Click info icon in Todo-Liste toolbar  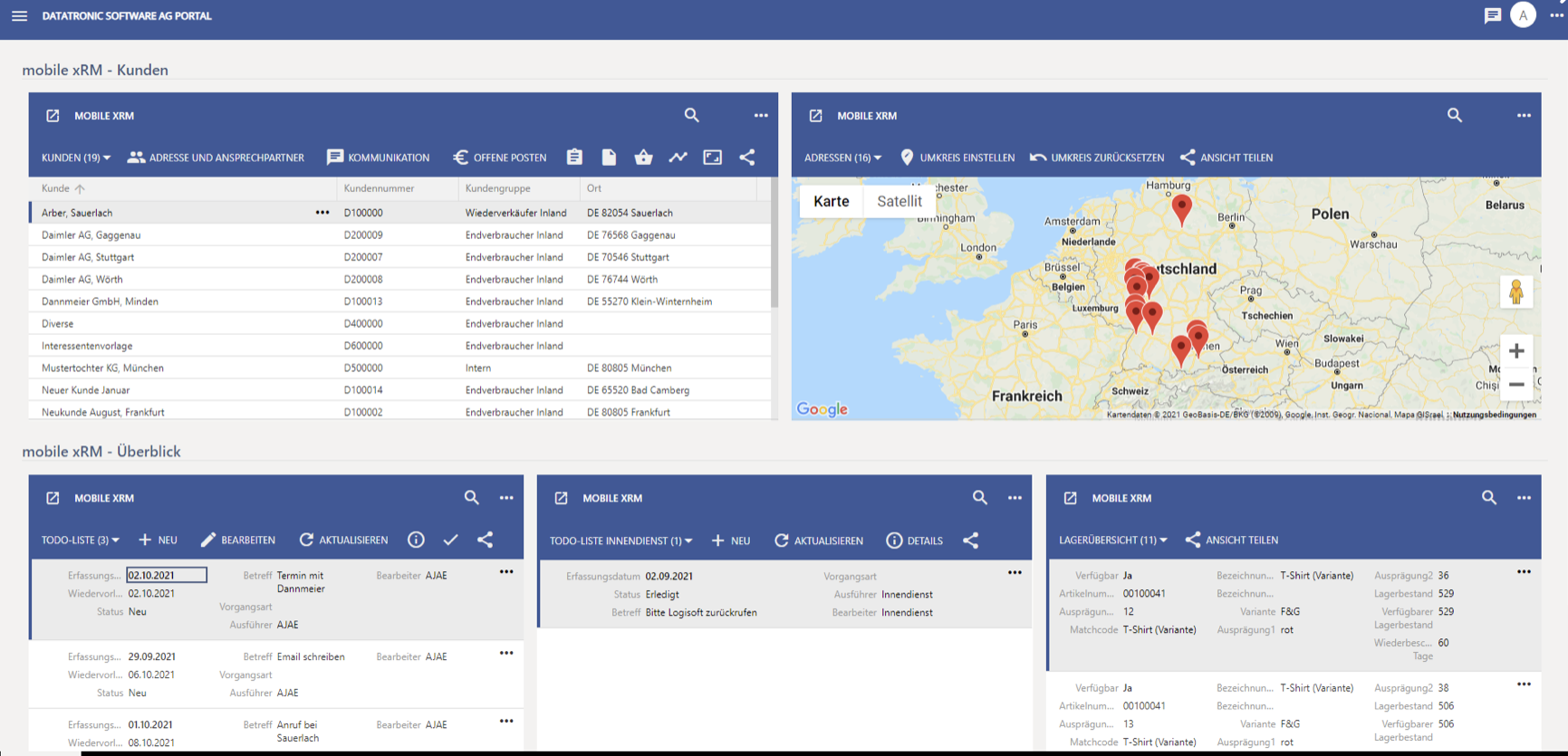tap(416, 540)
